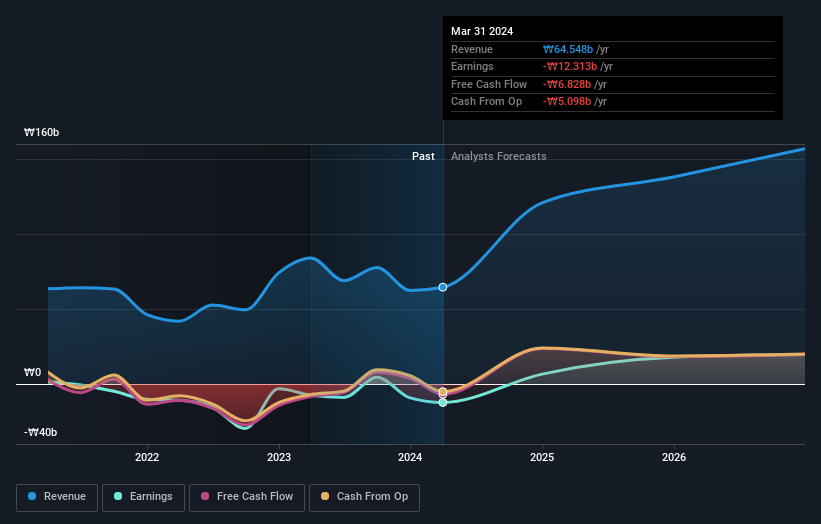Select the 2022 x-axis label

147,457
